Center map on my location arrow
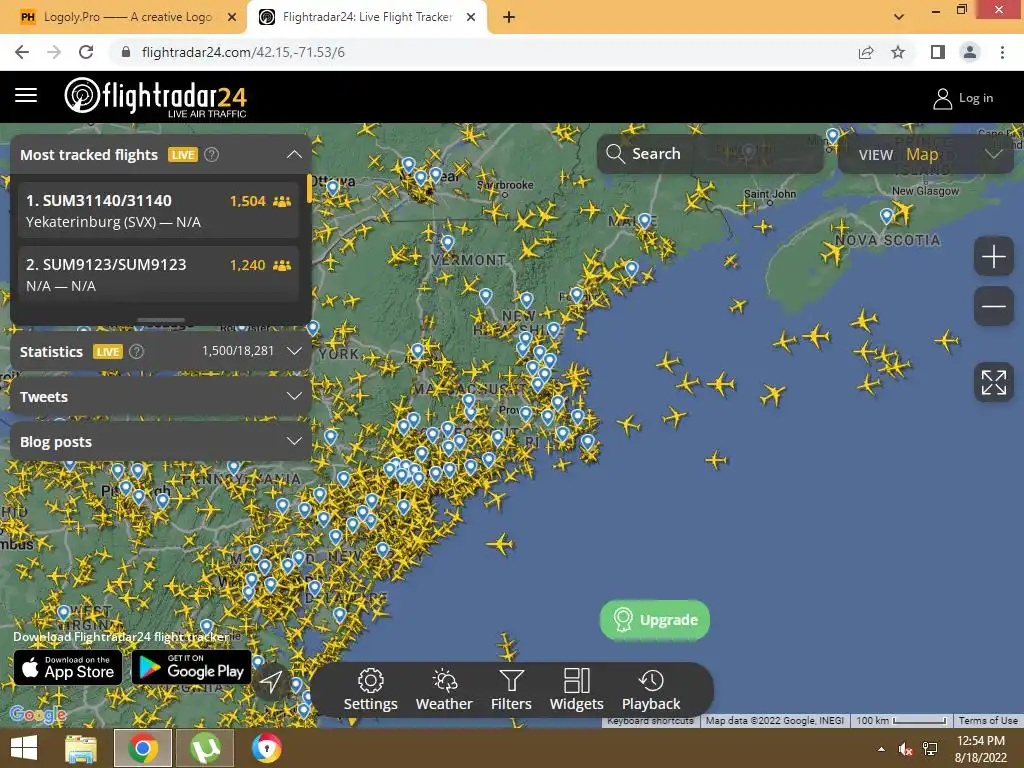This screenshot has height=768, width=1024. click(270, 682)
